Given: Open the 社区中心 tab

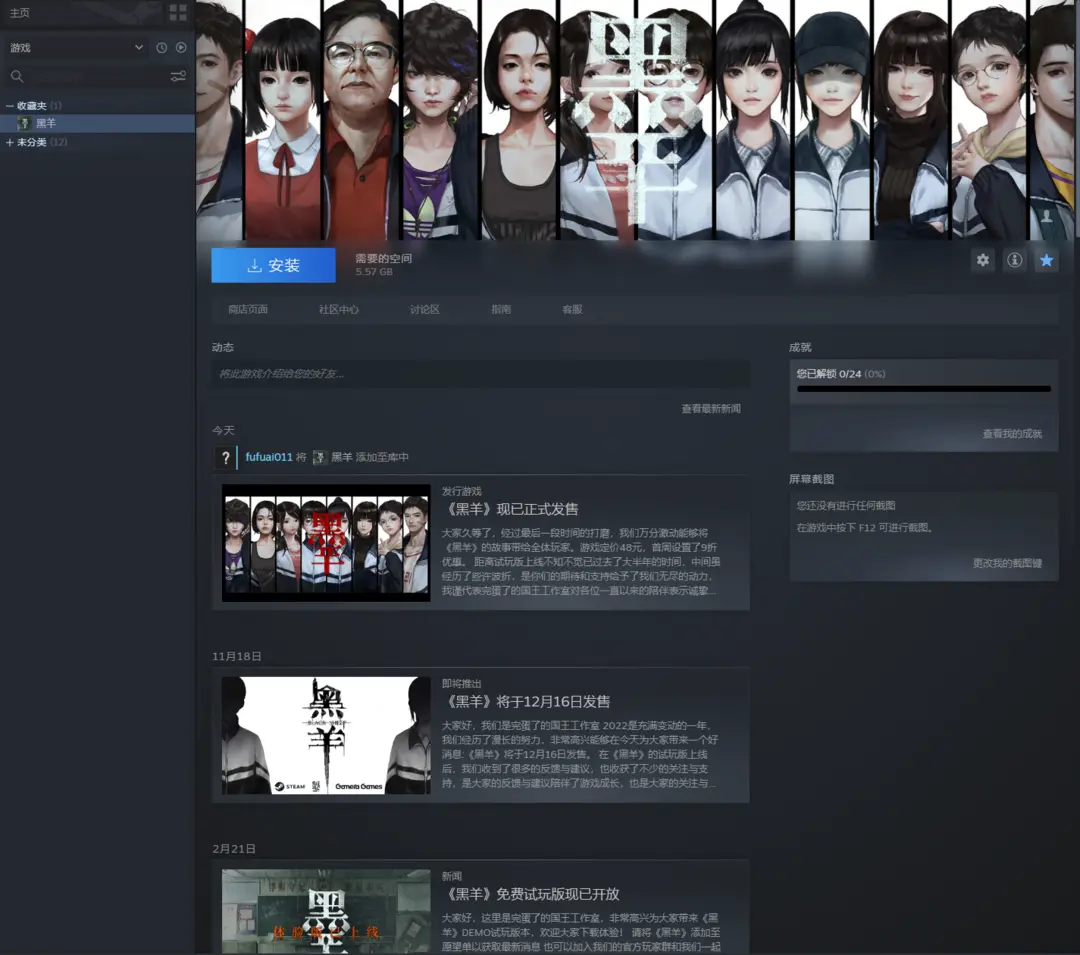Looking at the screenshot, I should [x=338, y=309].
